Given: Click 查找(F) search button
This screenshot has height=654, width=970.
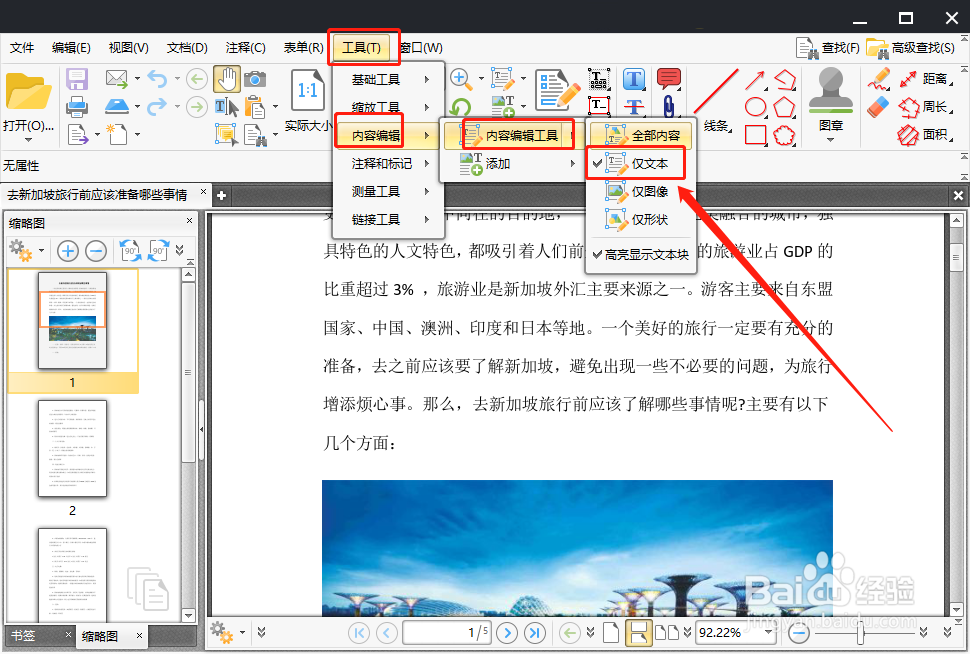Looking at the screenshot, I should coord(827,48).
